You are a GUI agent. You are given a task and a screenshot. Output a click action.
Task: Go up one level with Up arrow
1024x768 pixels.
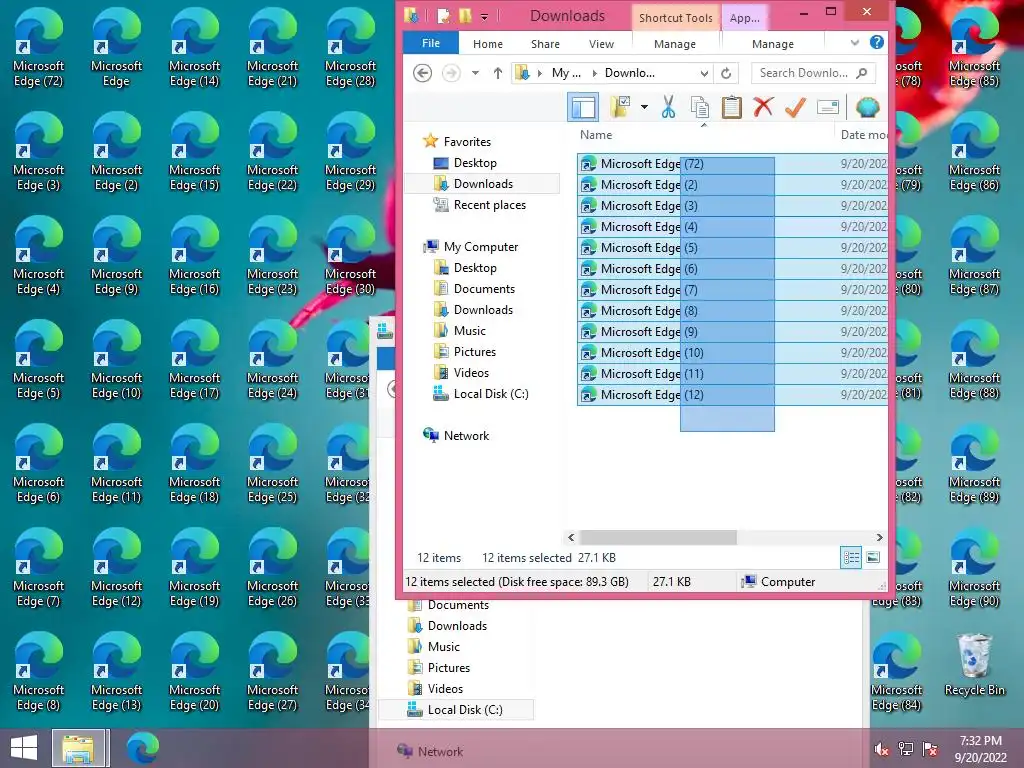click(x=498, y=73)
